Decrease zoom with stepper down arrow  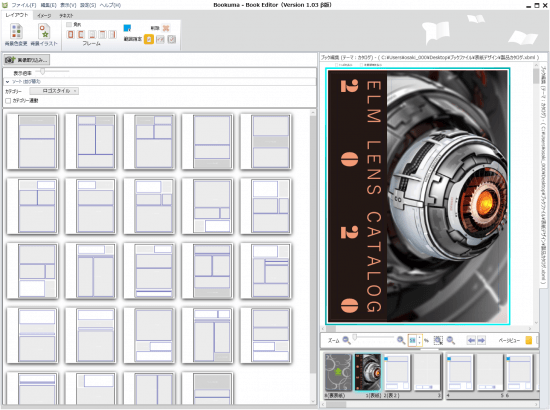[420, 343]
